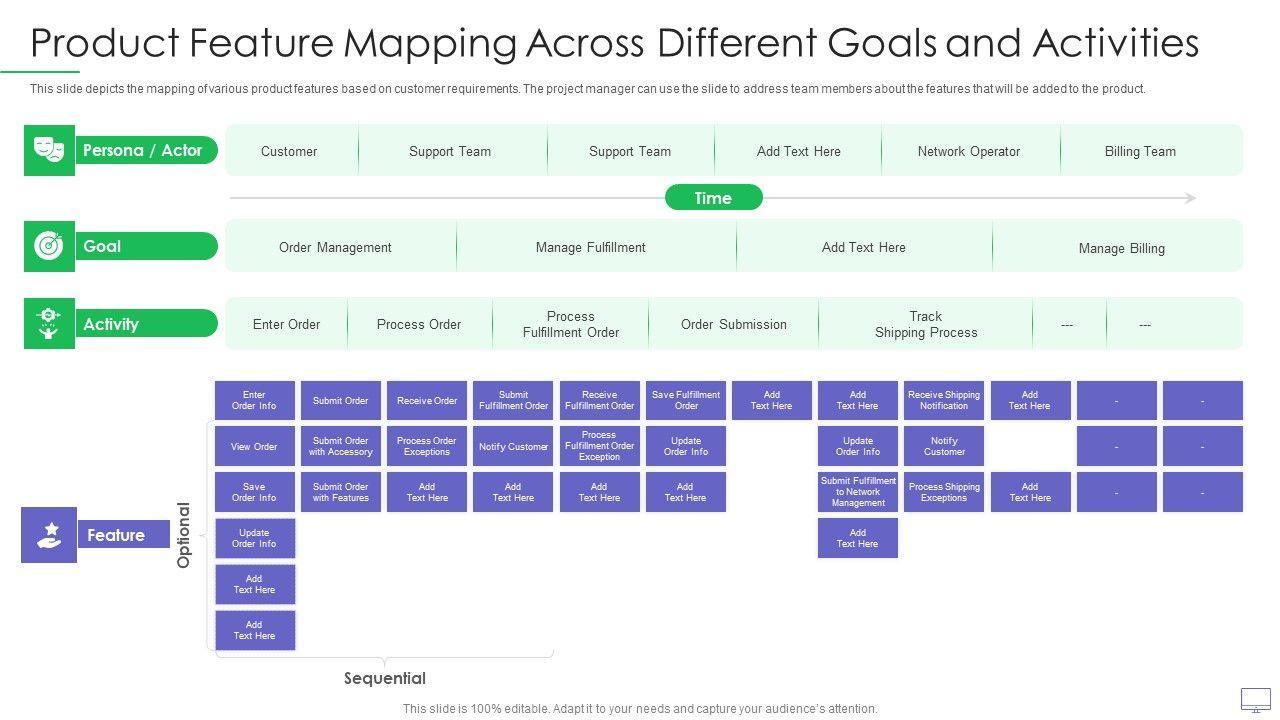Select the Manage Billing goal
1280x720 pixels.
(1121, 248)
